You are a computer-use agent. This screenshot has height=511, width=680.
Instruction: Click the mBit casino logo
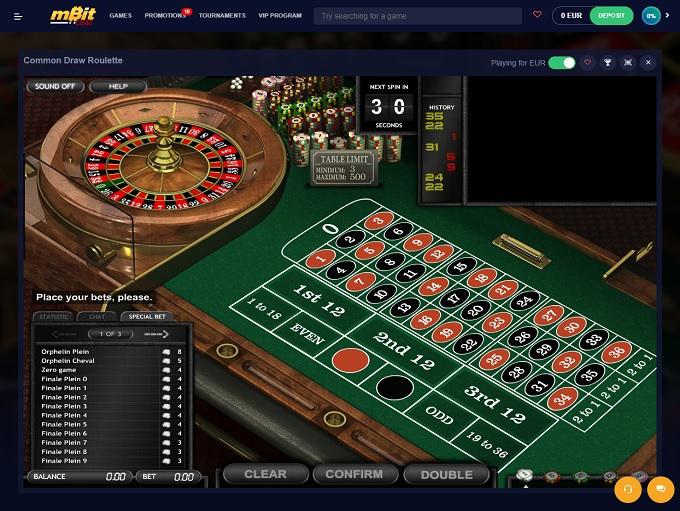[73, 16]
